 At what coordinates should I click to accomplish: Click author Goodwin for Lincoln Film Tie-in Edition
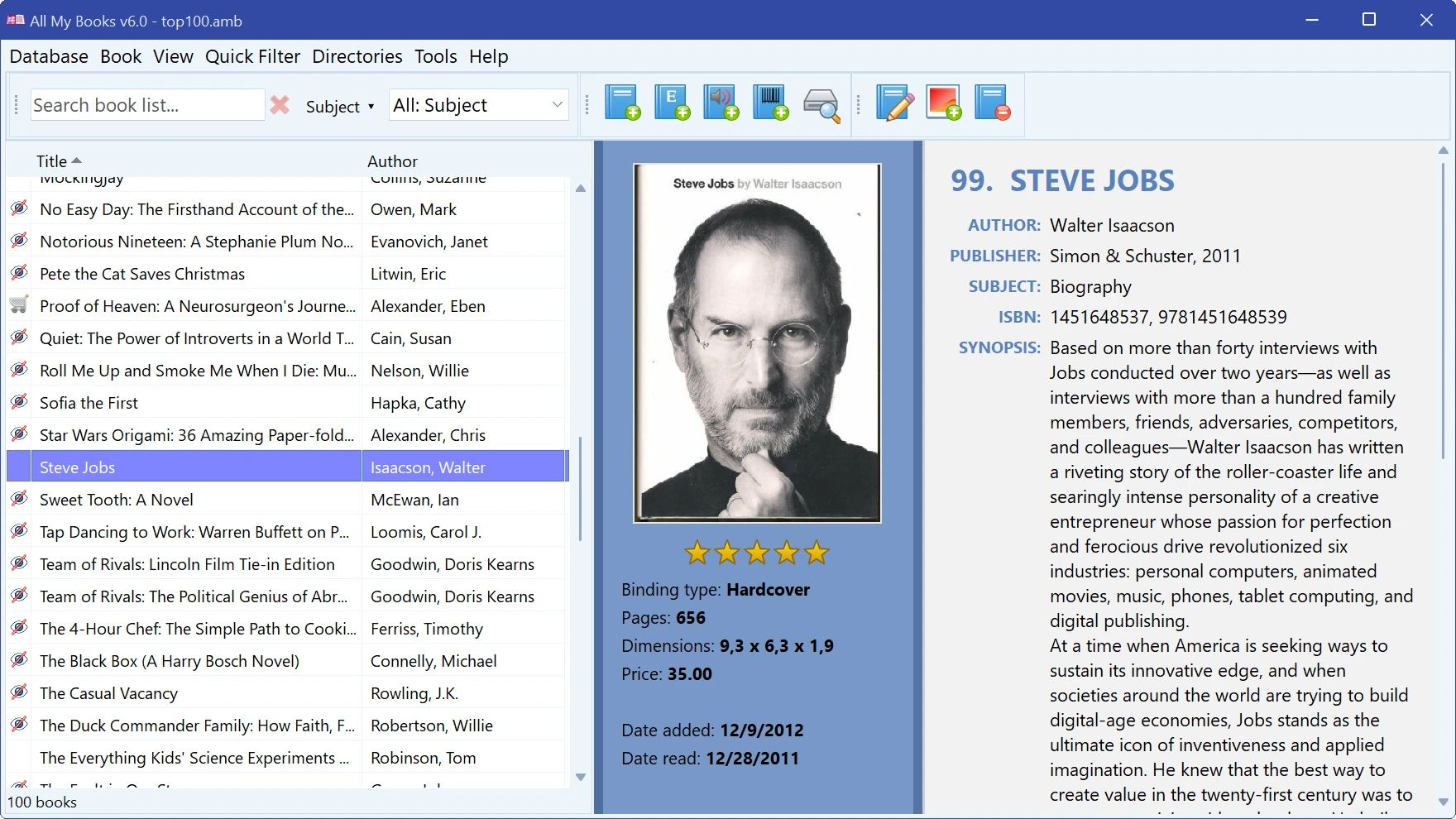(x=453, y=564)
